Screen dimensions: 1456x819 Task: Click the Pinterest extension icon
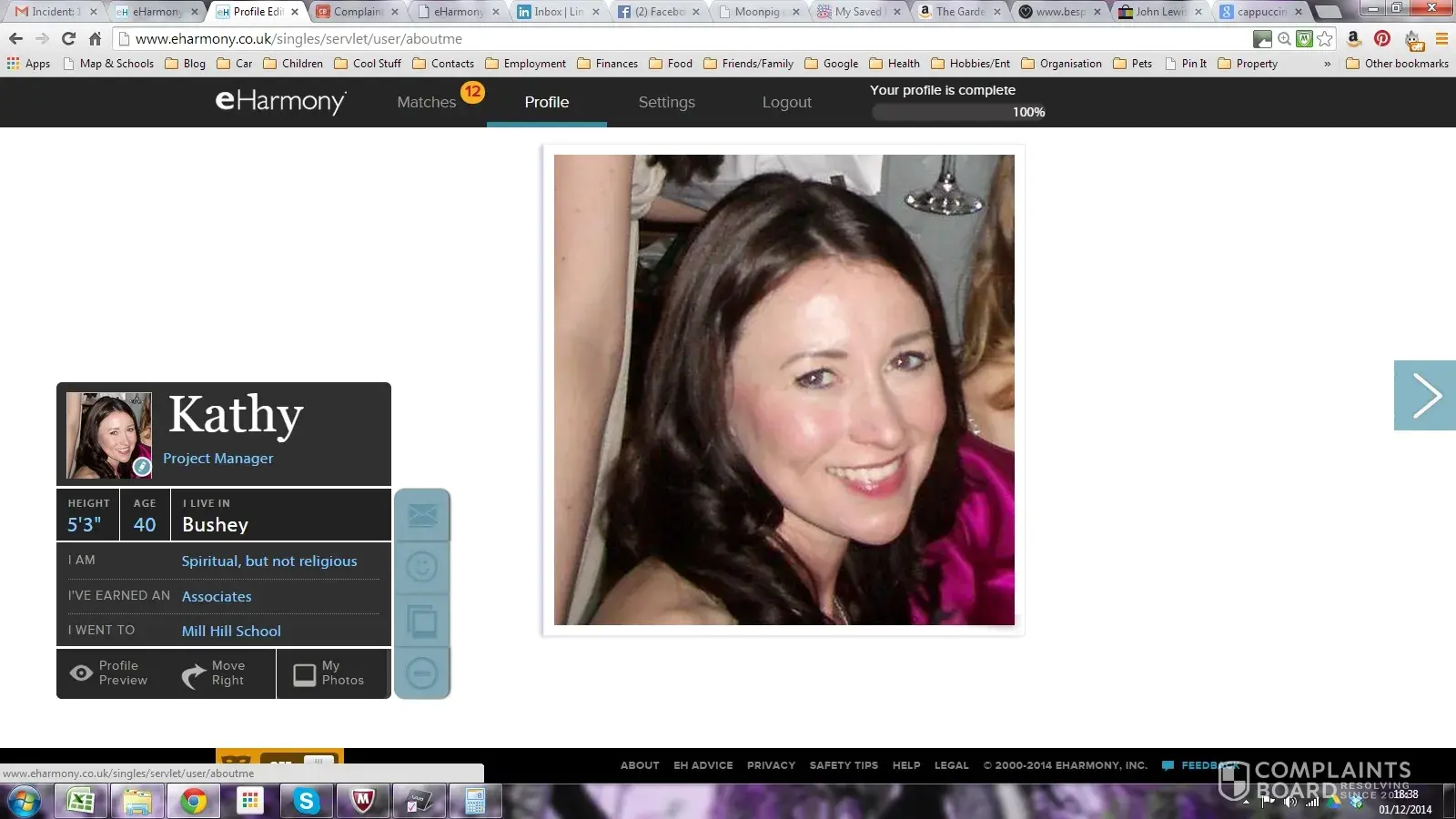tap(1382, 39)
